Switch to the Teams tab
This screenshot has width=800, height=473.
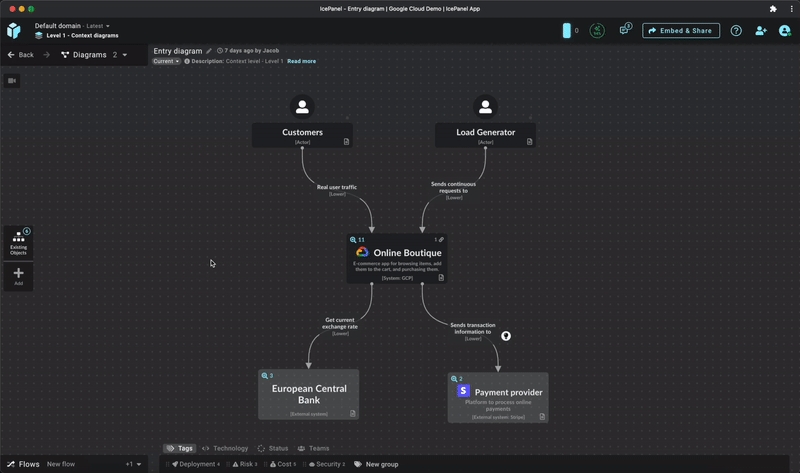(314, 449)
